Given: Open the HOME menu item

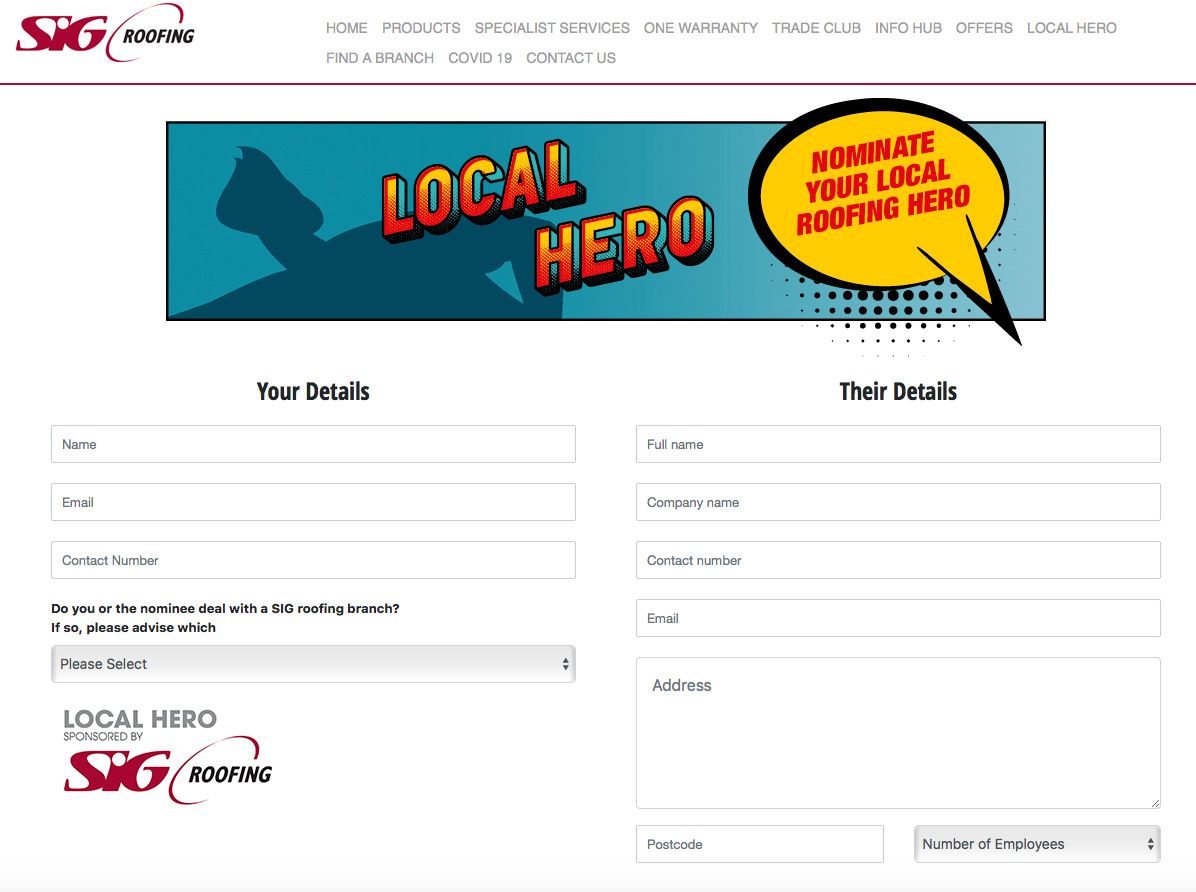Looking at the screenshot, I should click(346, 28).
